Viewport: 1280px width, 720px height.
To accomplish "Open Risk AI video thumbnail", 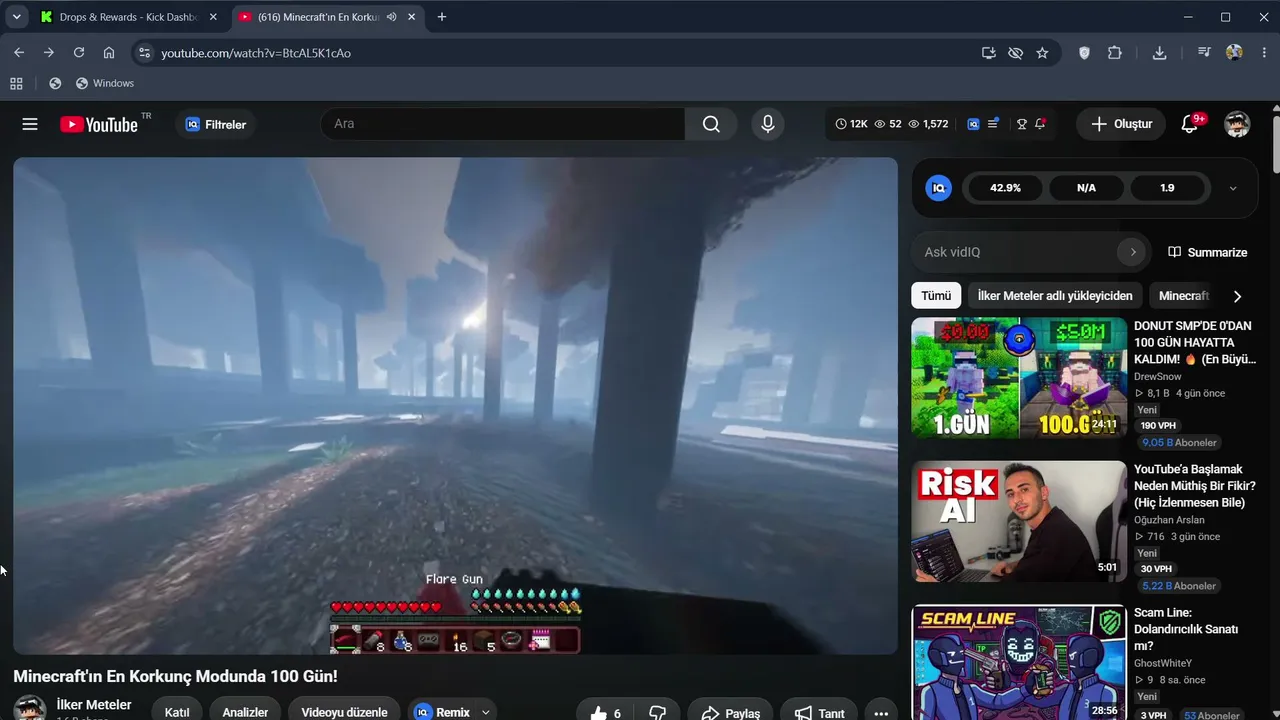I will pos(1019,521).
